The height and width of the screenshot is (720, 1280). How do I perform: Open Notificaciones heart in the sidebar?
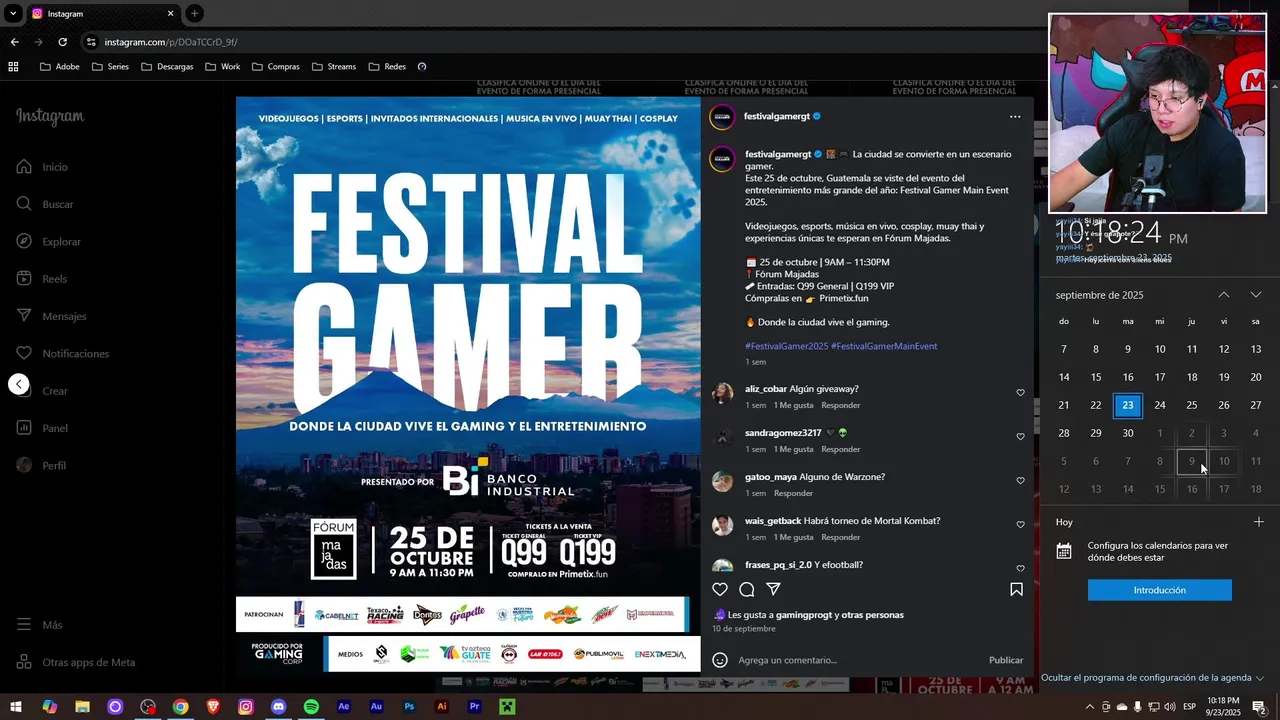point(62,353)
